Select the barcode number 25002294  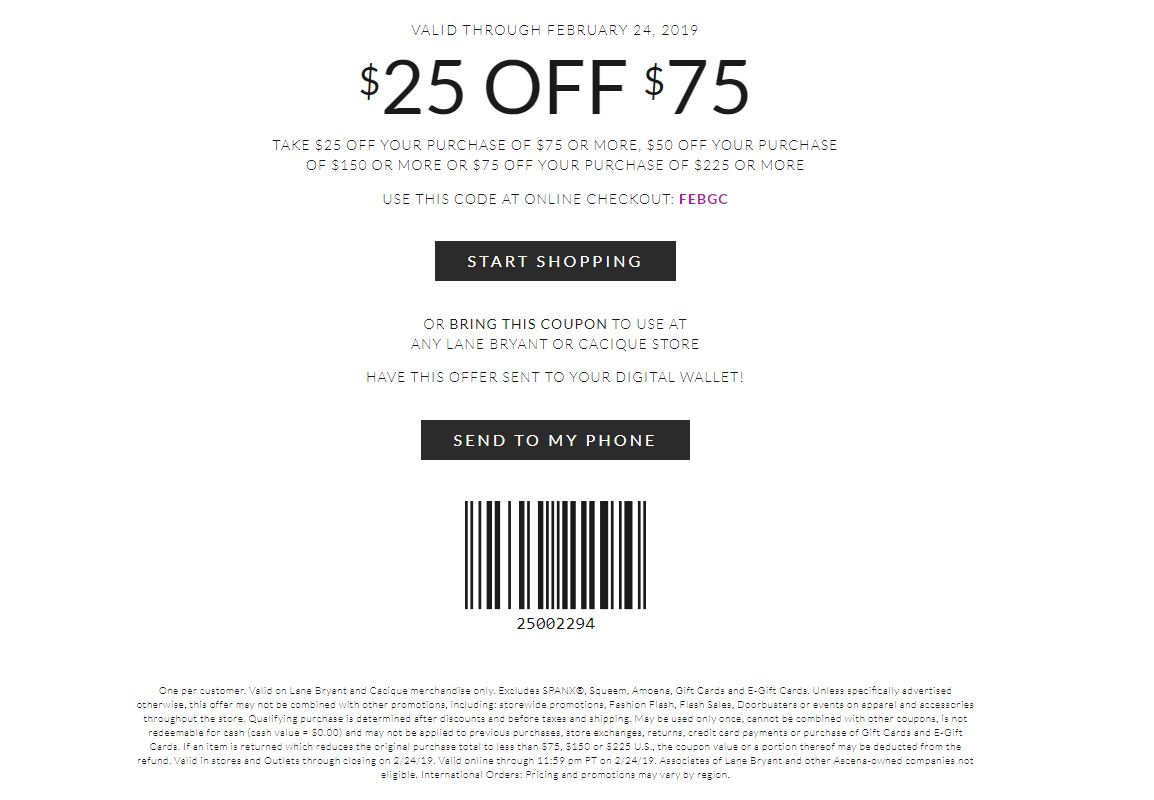tap(556, 623)
